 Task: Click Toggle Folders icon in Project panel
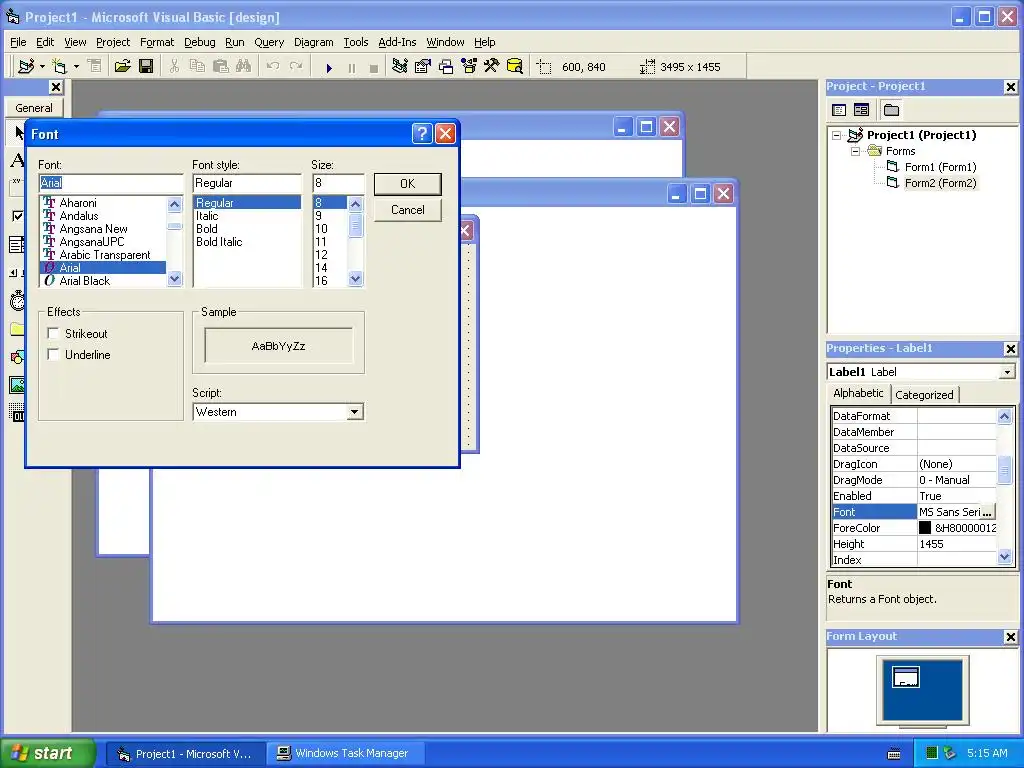[x=891, y=110]
